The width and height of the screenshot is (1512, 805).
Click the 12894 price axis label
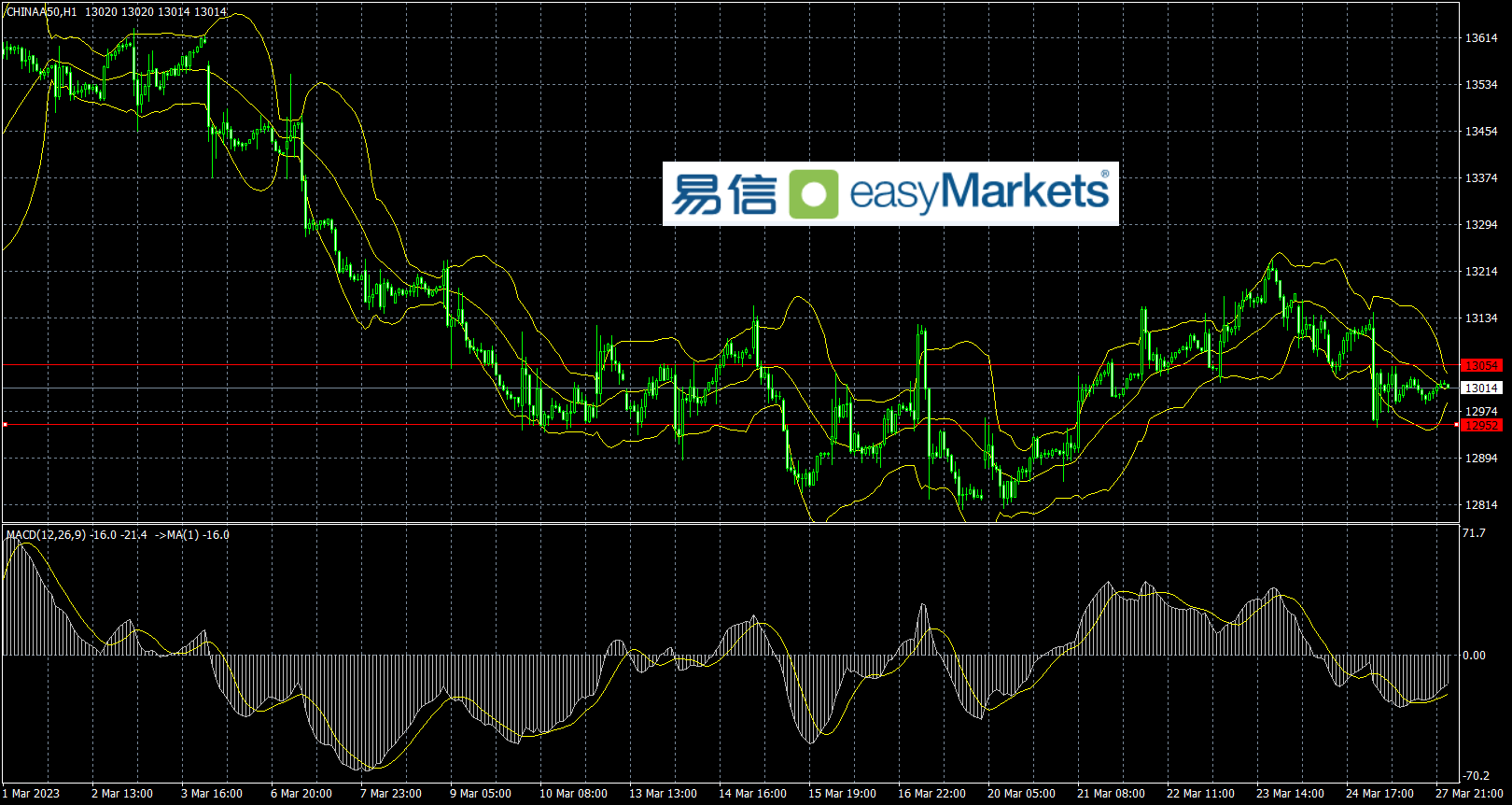tap(1481, 459)
